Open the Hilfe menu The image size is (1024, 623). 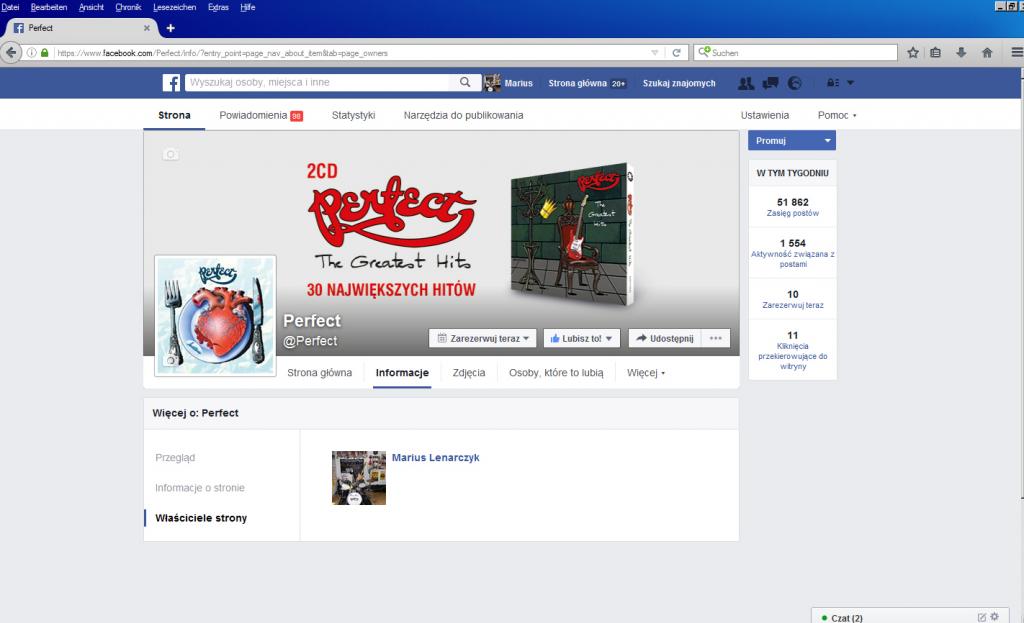click(248, 7)
